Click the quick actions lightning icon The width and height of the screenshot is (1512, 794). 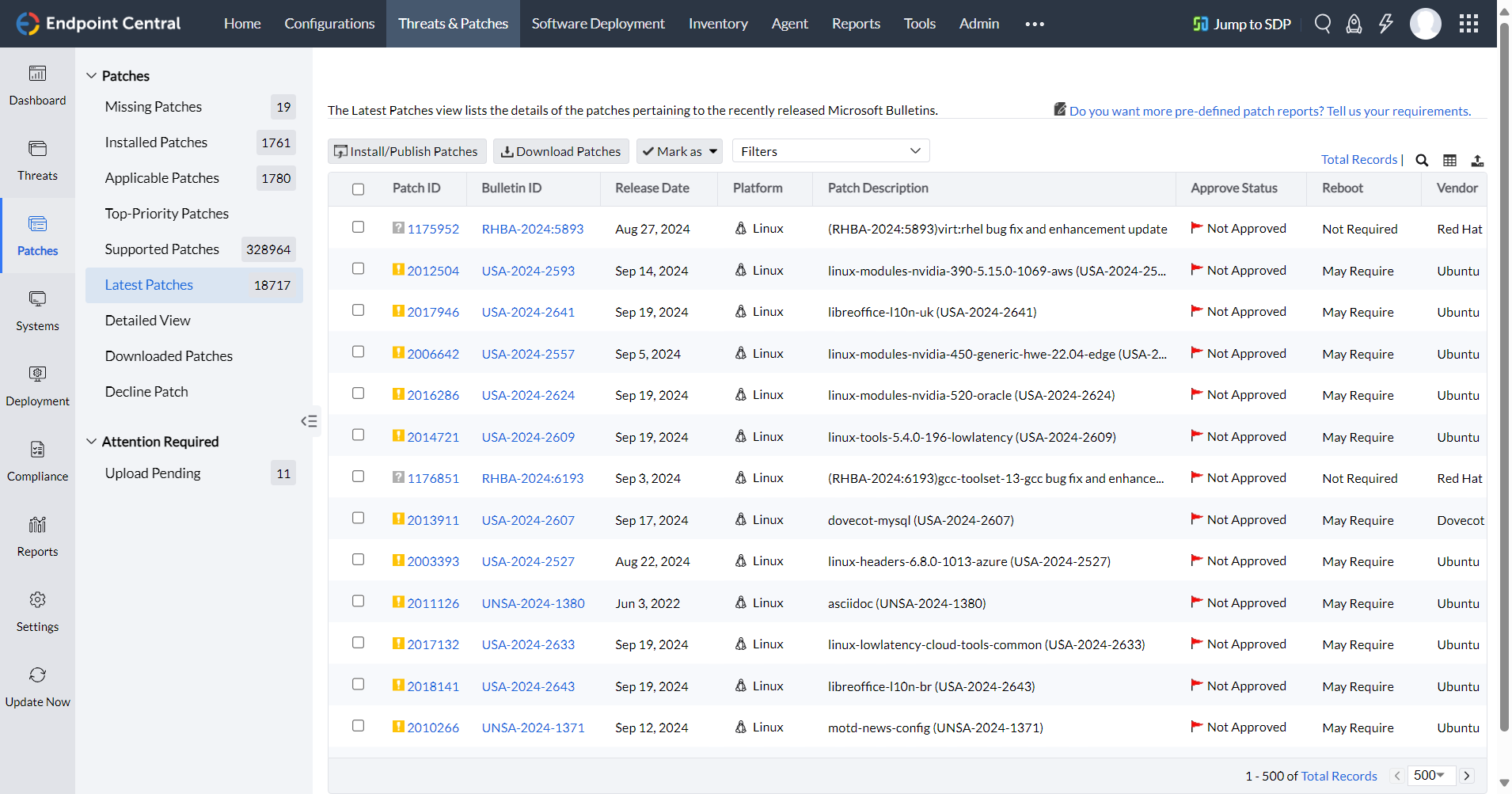point(1385,24)
